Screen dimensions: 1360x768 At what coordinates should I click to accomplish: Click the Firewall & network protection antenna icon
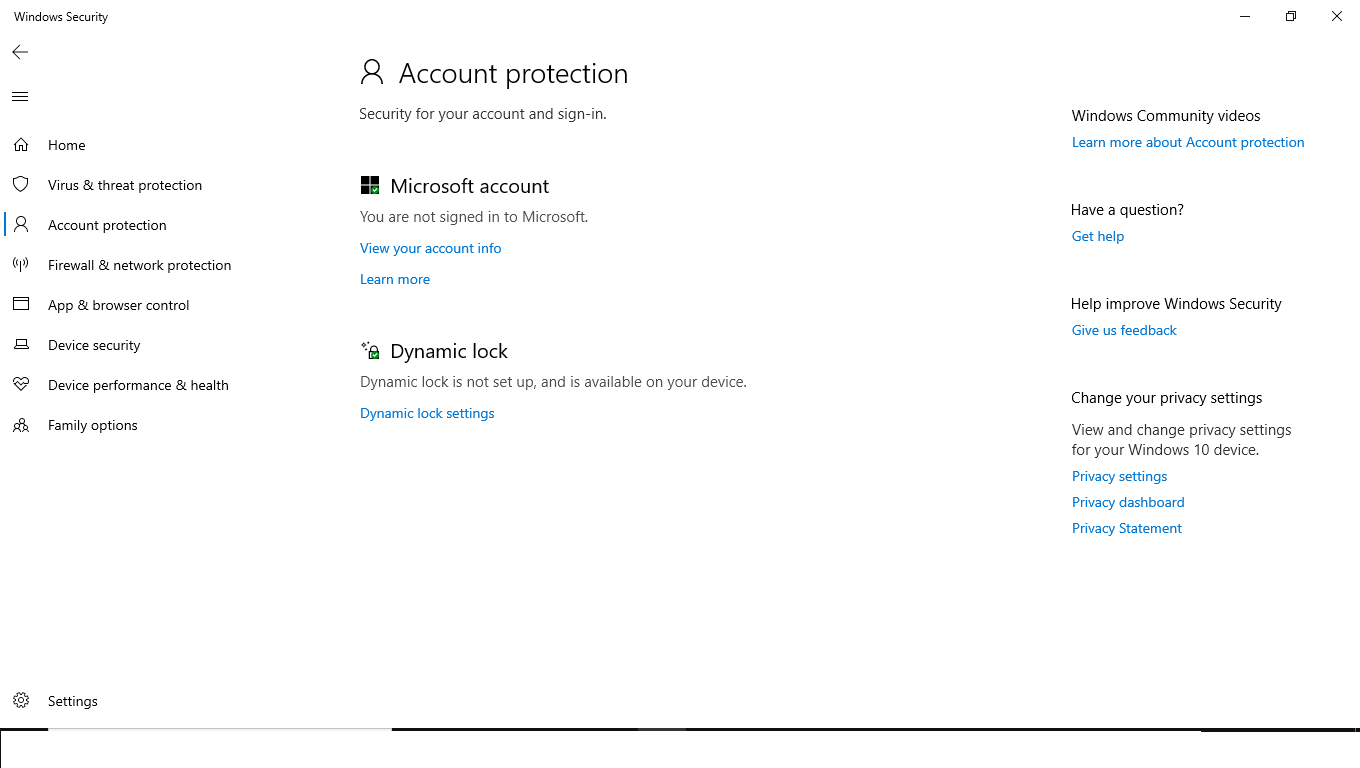[x=21, y=265]
